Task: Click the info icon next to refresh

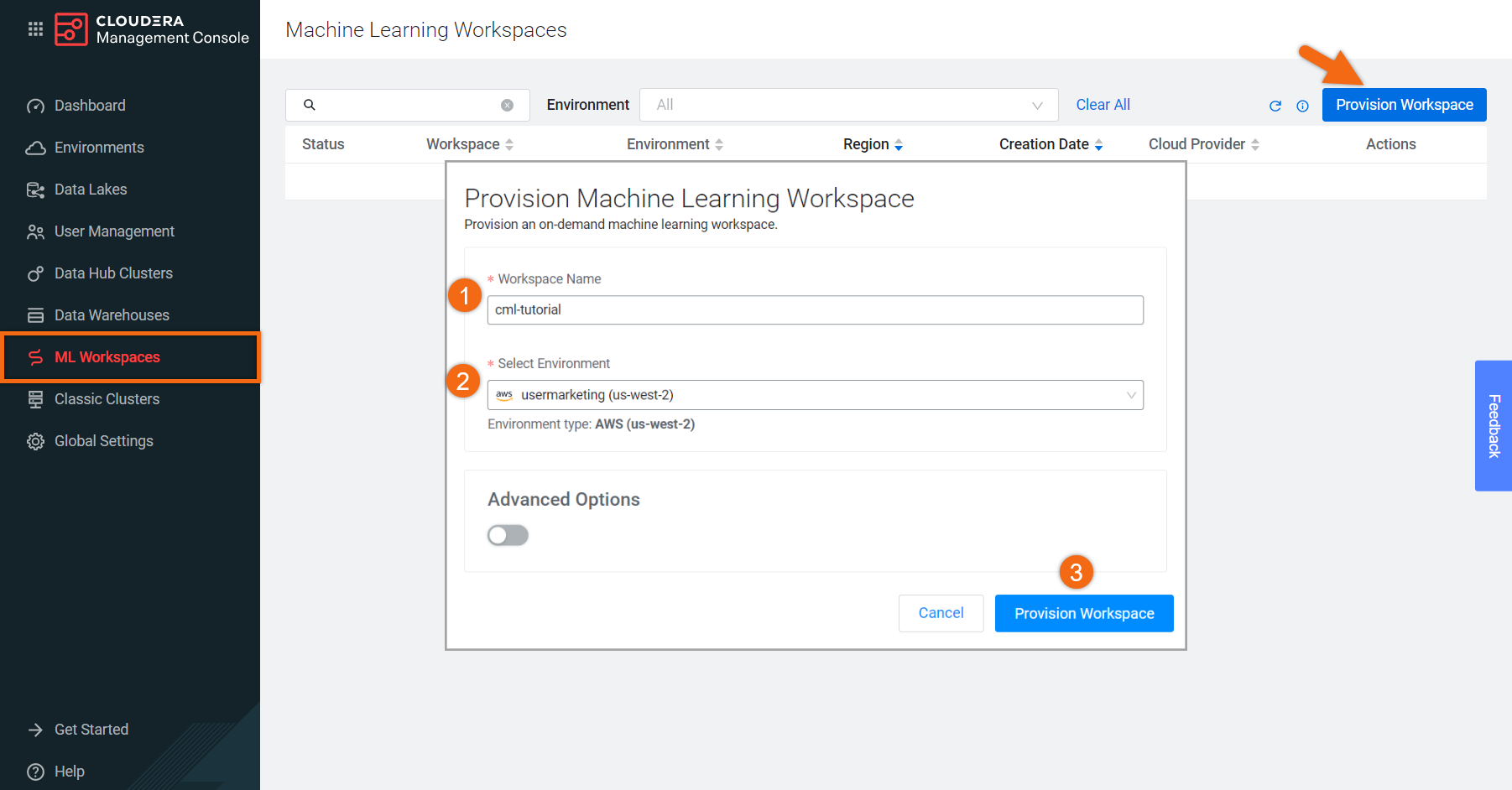Action: [x=1302, y=106]
